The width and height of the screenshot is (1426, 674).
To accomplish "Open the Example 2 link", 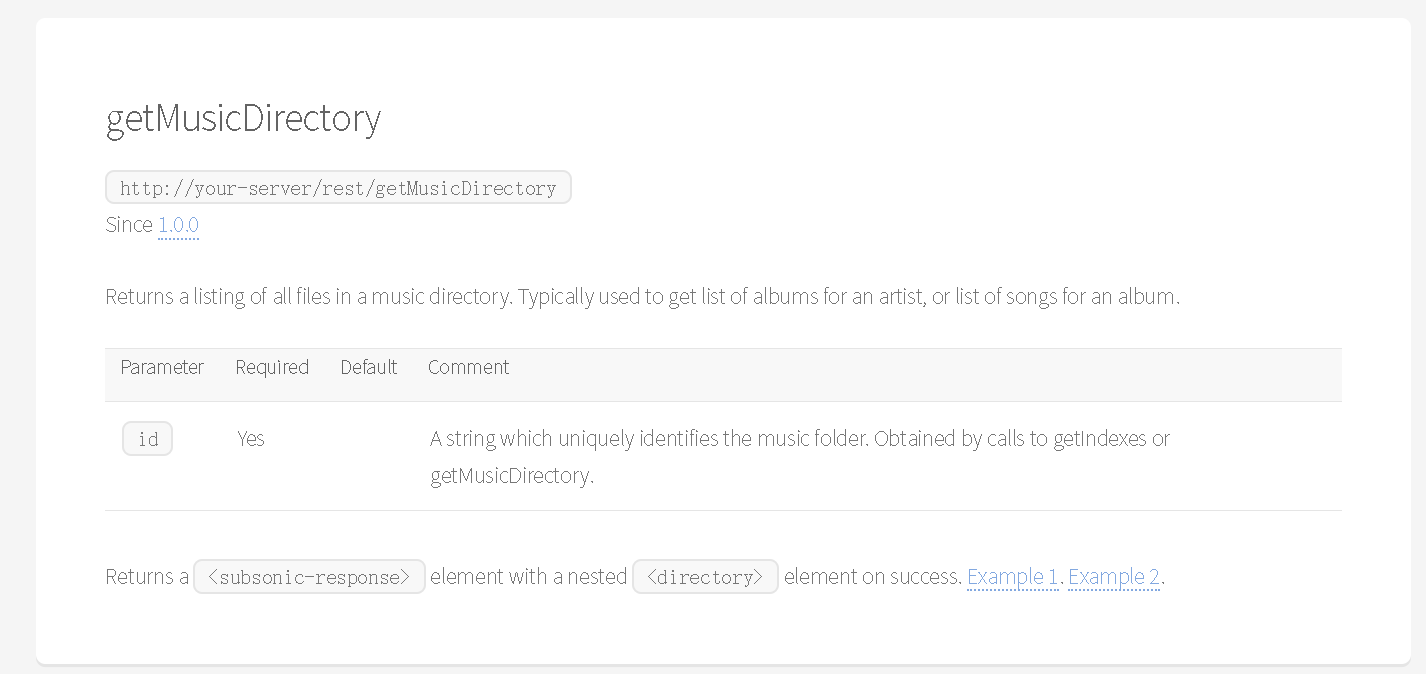I will point(1114,577).
